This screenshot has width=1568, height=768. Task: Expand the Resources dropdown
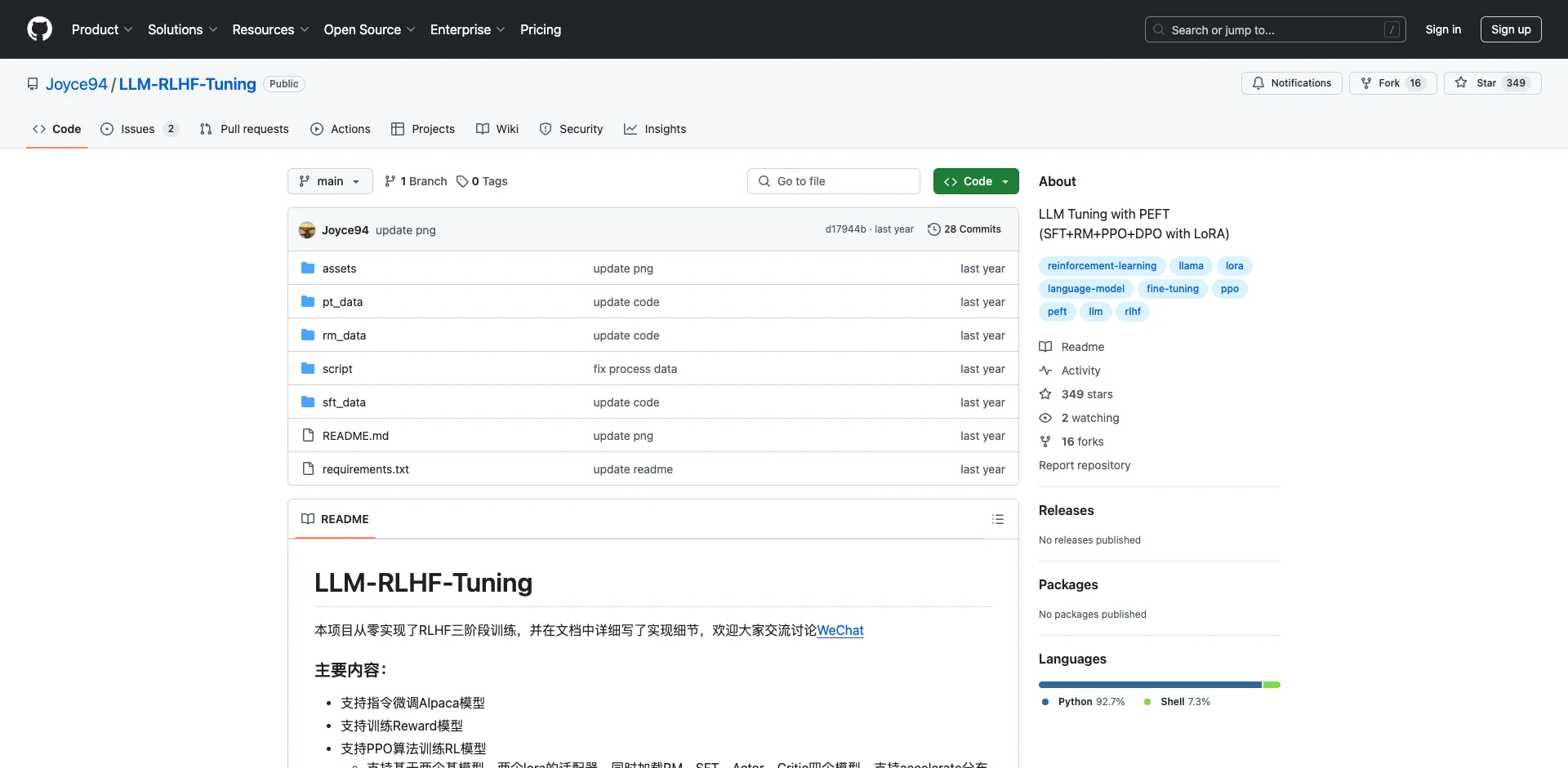tap(271, 29)
